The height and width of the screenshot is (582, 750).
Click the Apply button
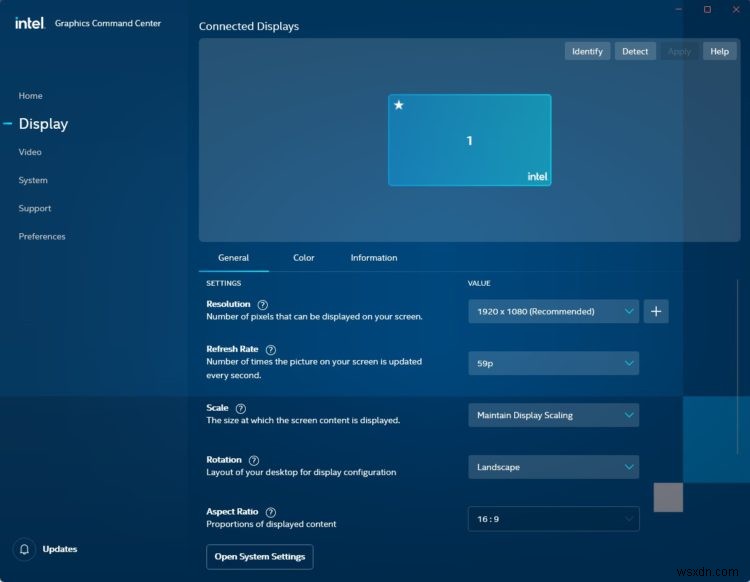click(680, 51)
